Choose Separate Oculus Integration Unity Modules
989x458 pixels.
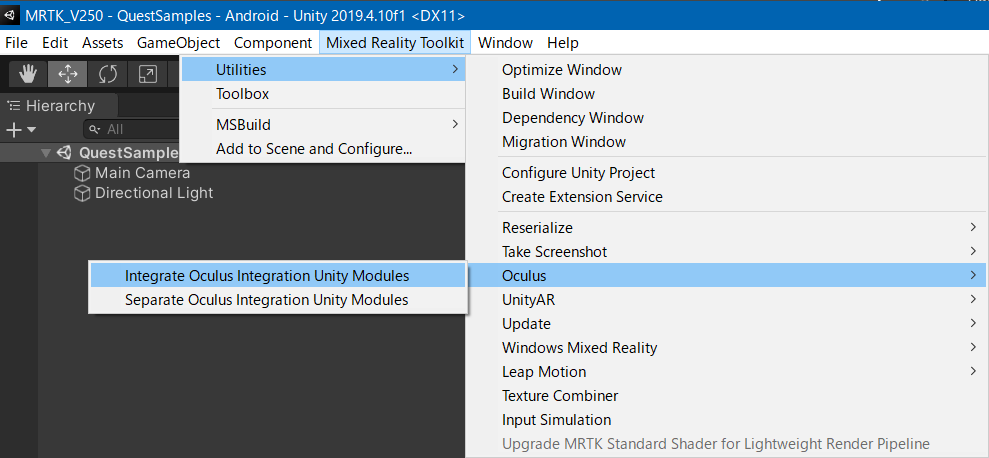[x=267, y=299]
